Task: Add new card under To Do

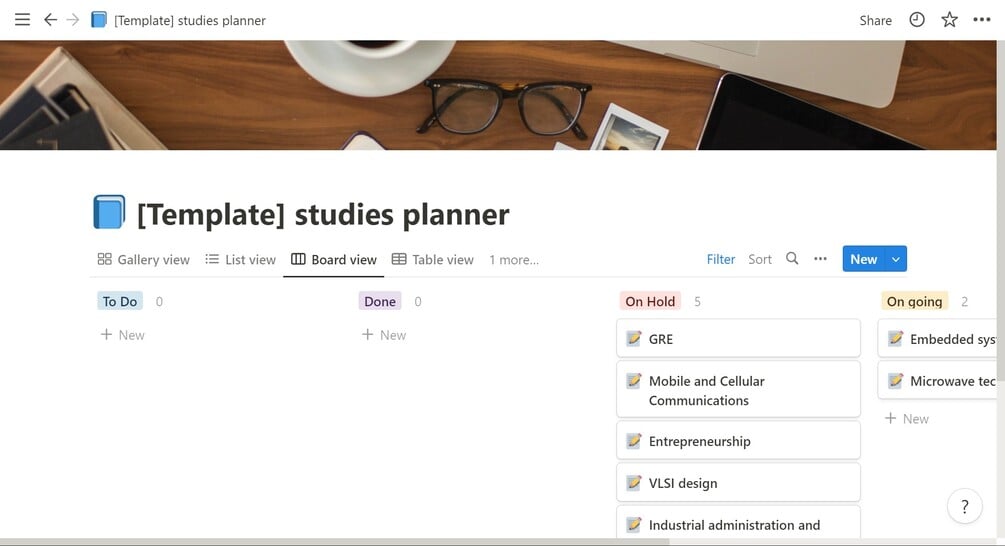Action: click(x=122, y=335)
